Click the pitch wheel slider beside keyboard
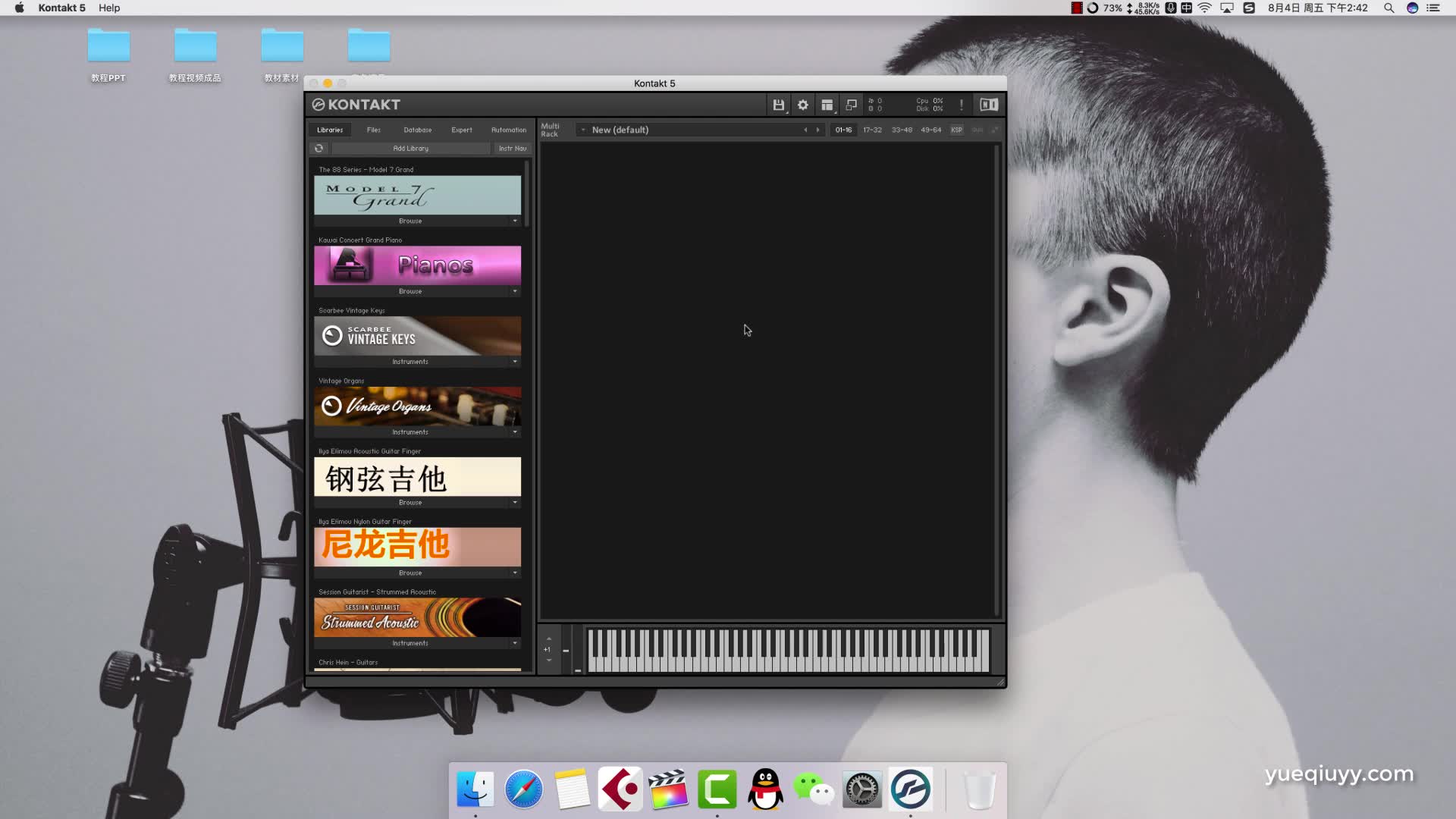The width and height of the screenshot is (1456, 819). click(x=566, y=650)
